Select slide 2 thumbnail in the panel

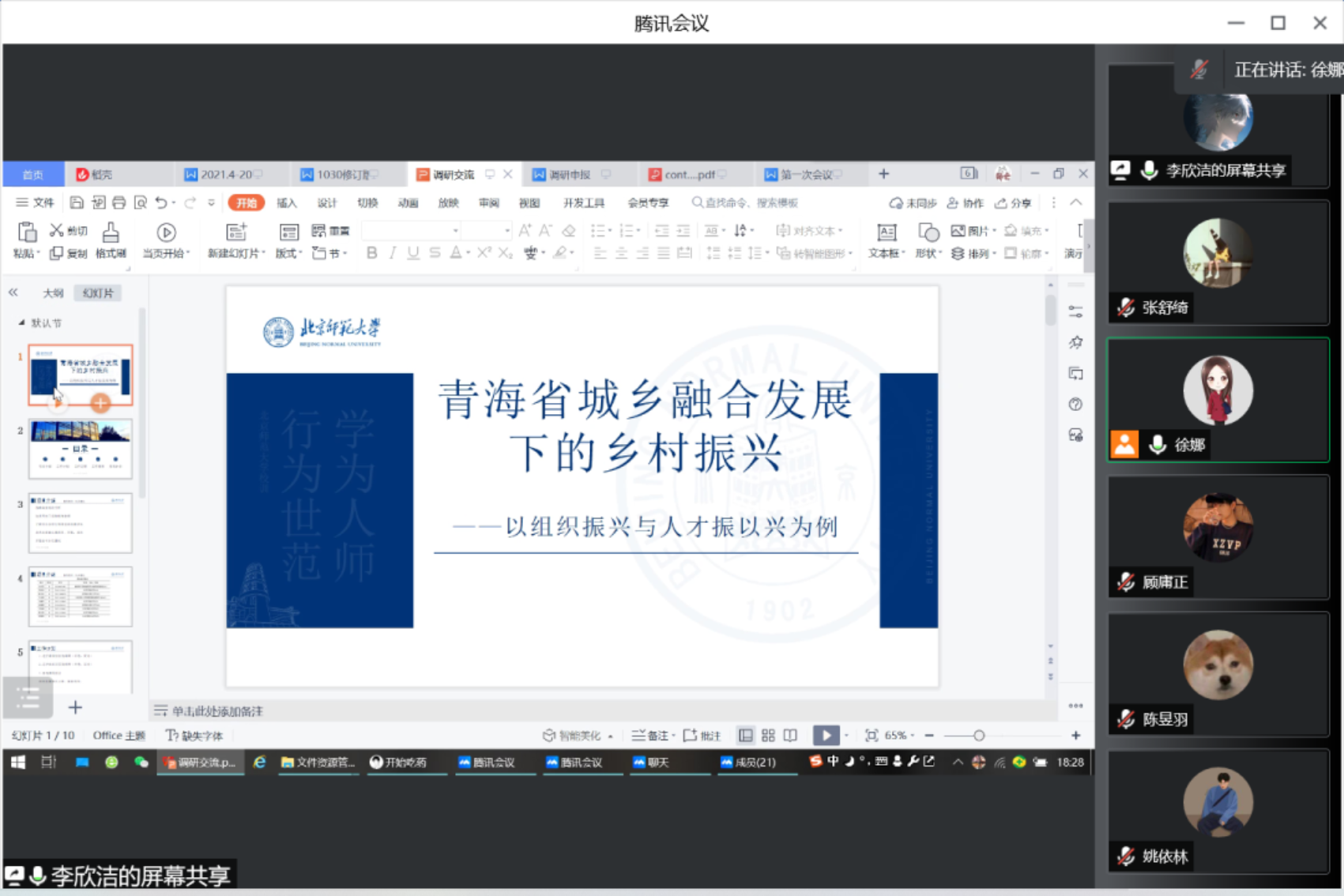(80, 449)
